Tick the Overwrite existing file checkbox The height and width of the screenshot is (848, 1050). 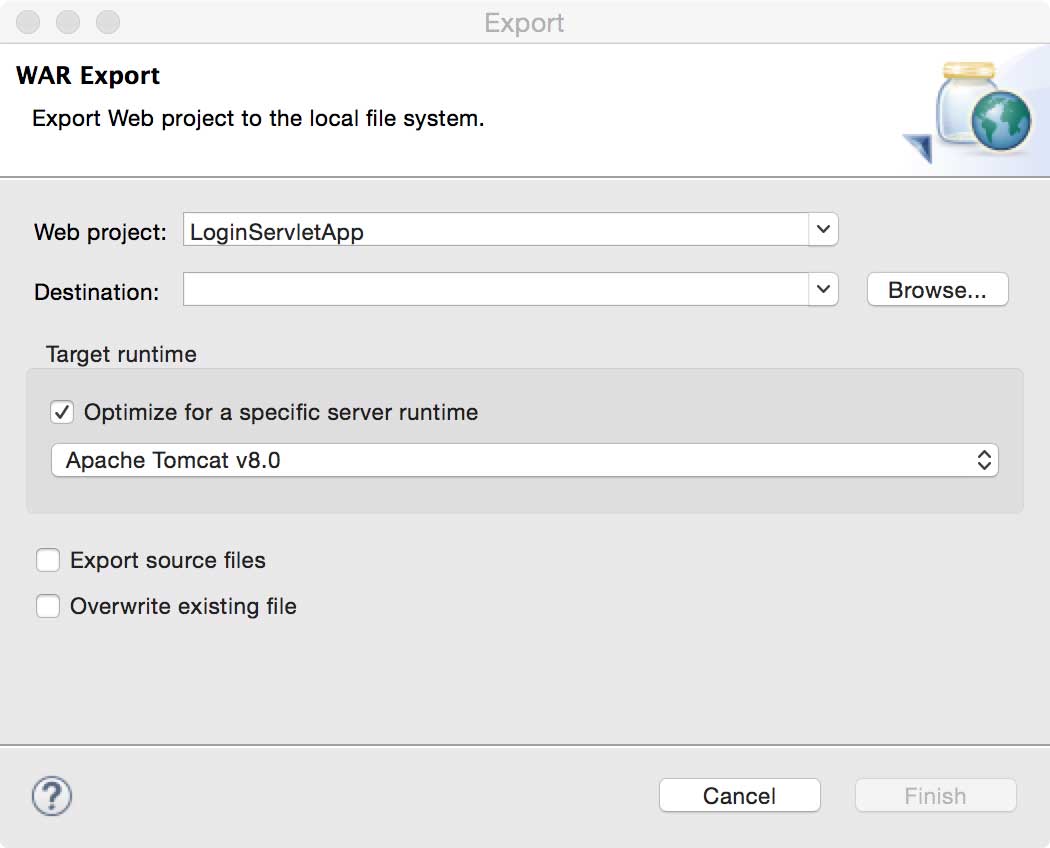48,606
